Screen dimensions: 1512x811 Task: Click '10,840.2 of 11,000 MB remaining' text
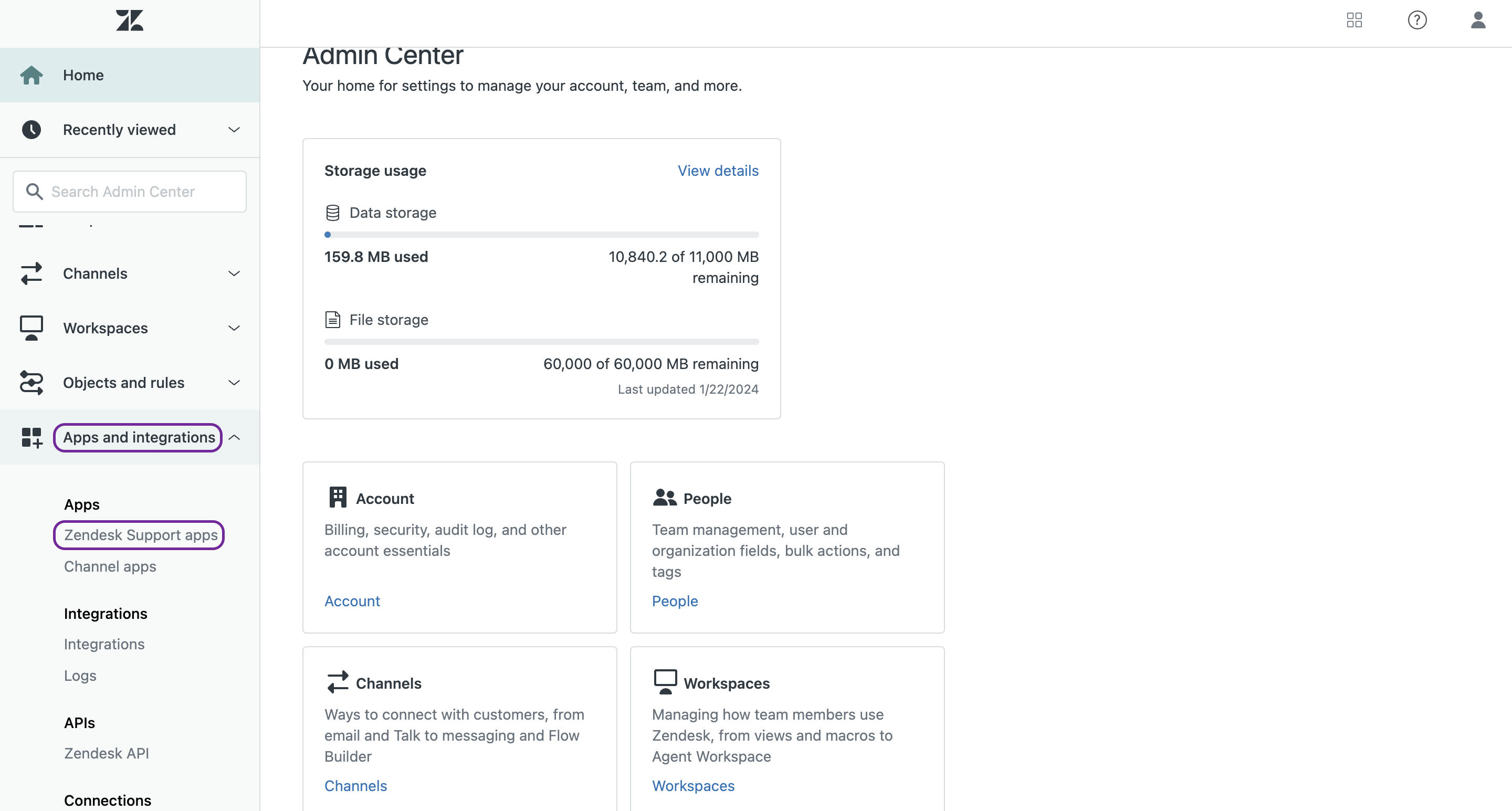tap(684, 268)
